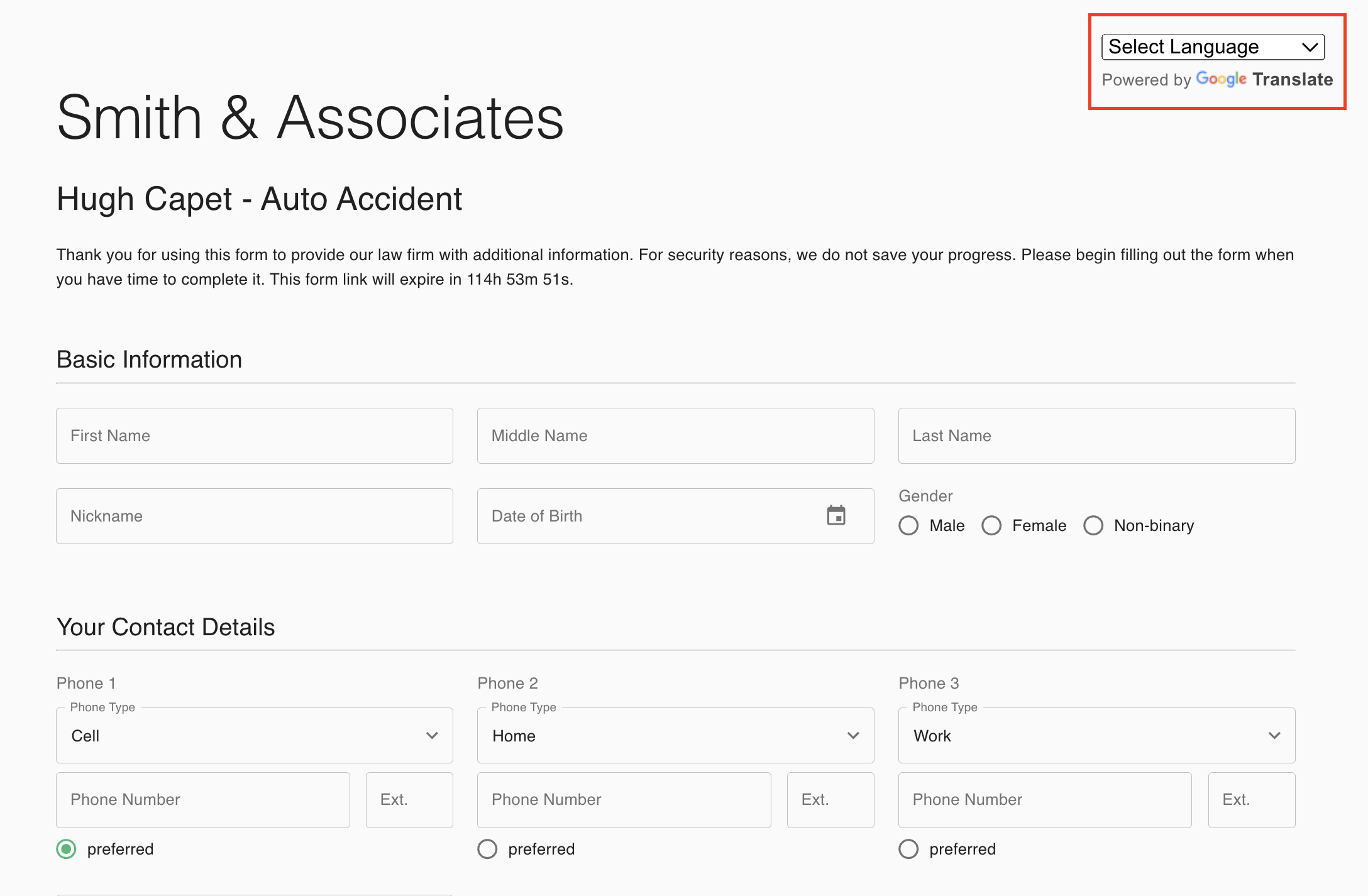Click the Phone 2 Ext. field

(x=830, y=800)
